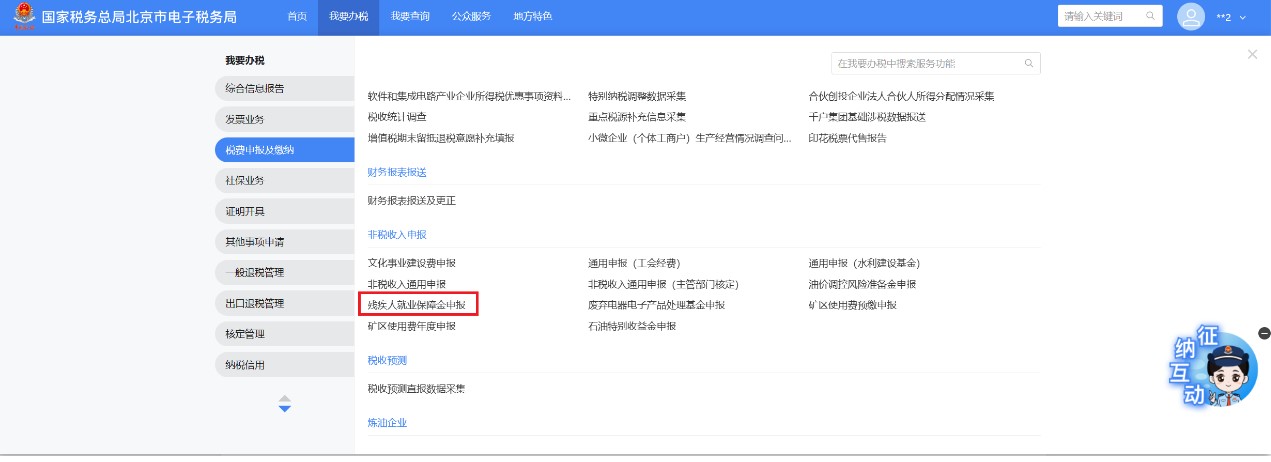
Task: Close the 我要办税 panel with the X
Action: [1252, 55]
